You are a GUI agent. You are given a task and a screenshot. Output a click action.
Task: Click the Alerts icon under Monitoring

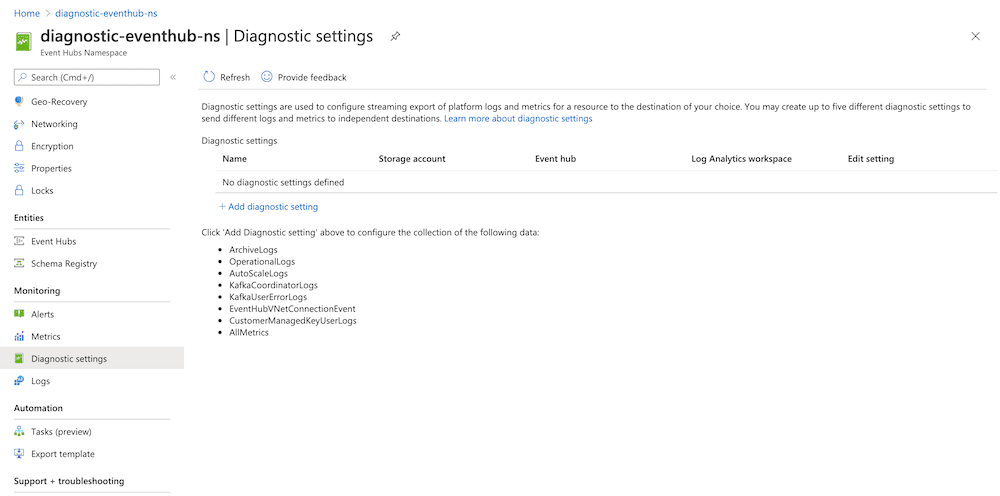tap(19, 314)
